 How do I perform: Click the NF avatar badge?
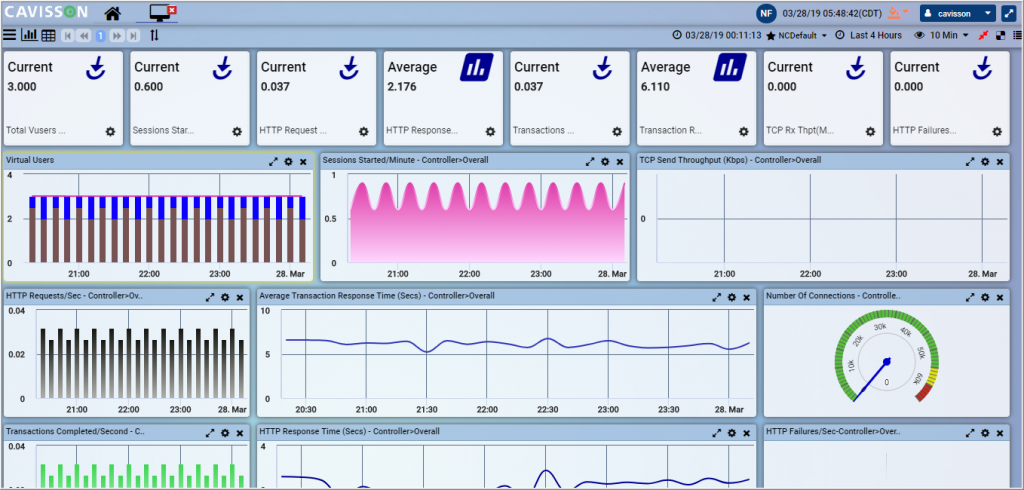tap(767, 13)
